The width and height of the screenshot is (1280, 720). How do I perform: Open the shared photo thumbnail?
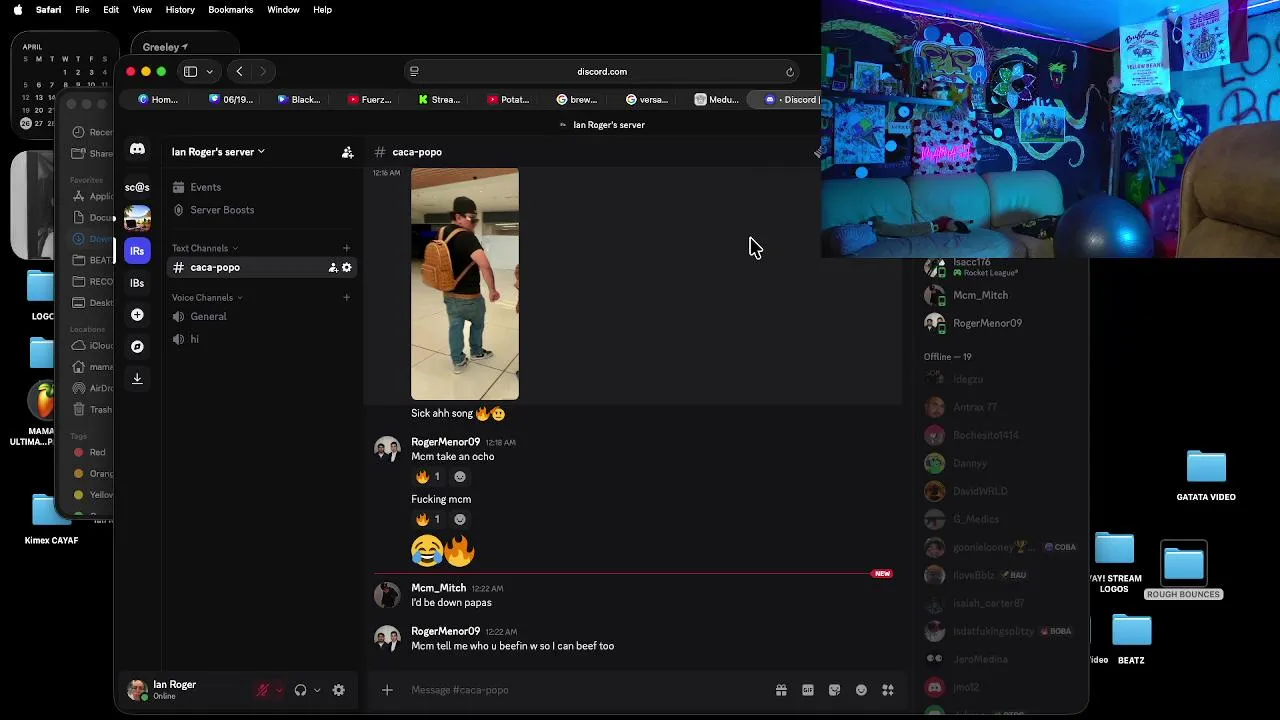[x=465, y=284]
